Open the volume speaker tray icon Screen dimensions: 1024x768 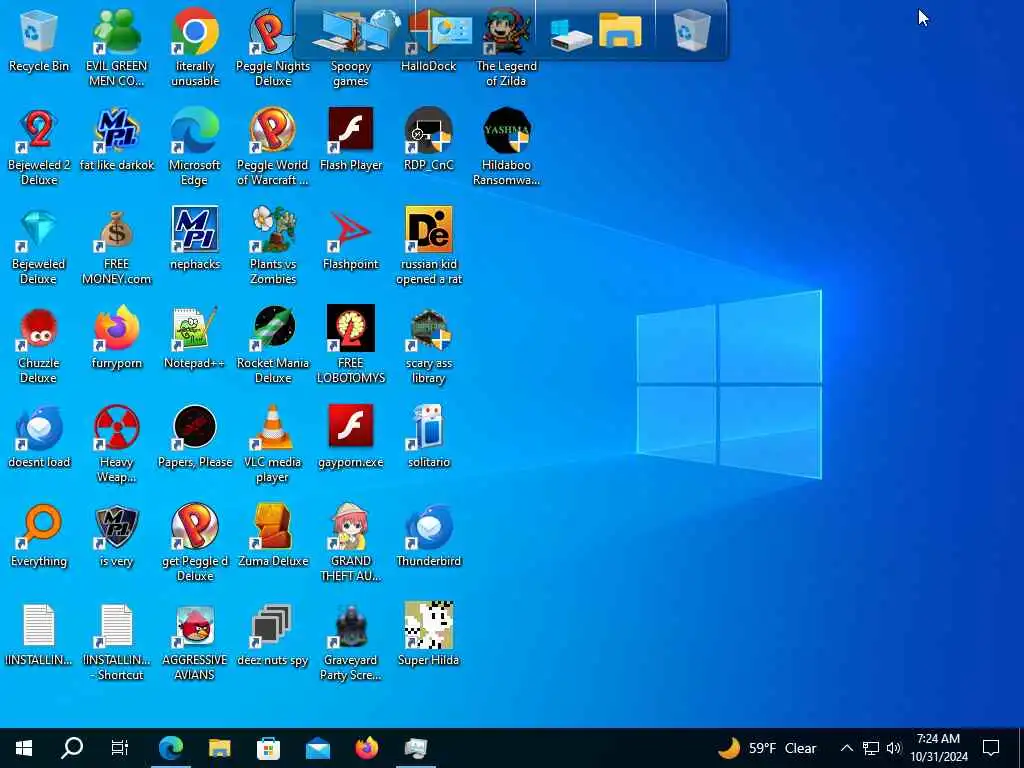(x=893, y=748)
